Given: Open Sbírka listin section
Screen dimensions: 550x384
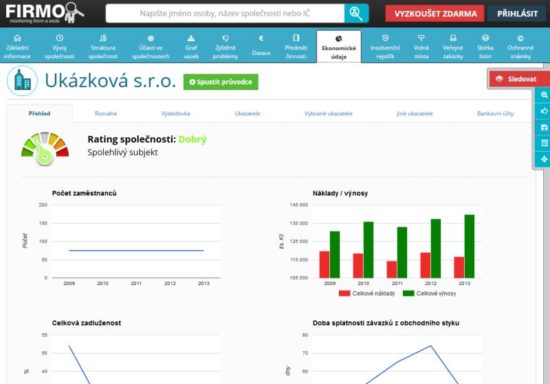Looking at the screenshot, I should (x=485, y=47).
